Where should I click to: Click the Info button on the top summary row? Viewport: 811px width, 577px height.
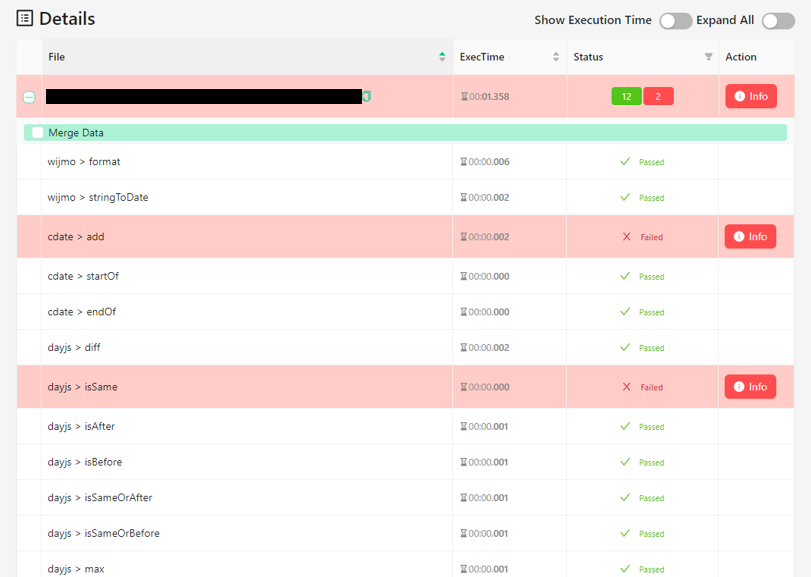point(750,96)
